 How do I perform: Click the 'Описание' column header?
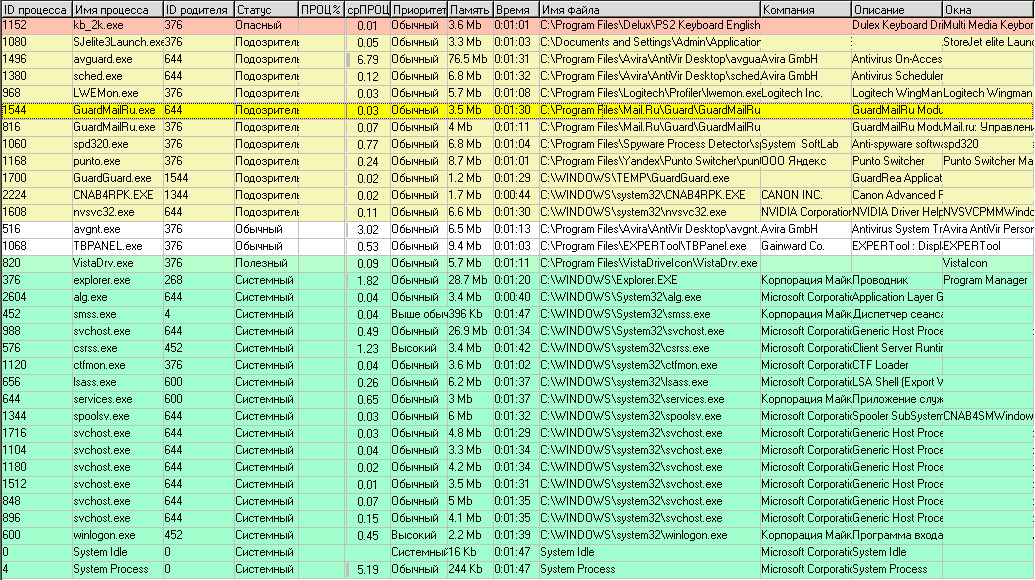tap(896, 9)
